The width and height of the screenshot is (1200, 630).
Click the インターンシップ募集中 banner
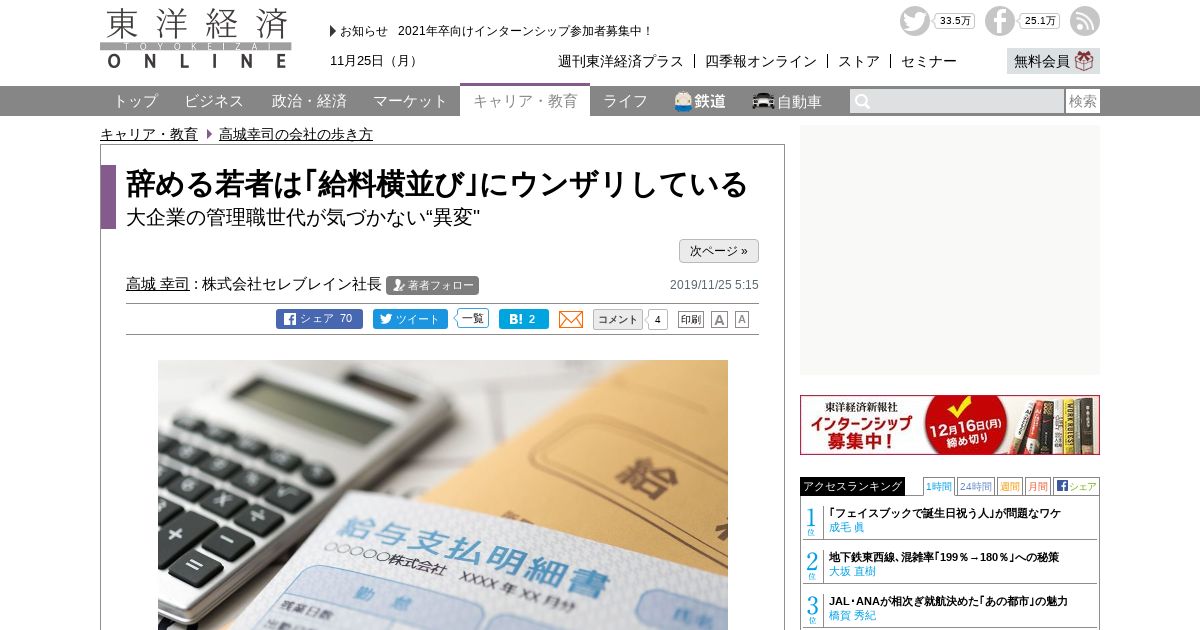[x=950, y=425]
